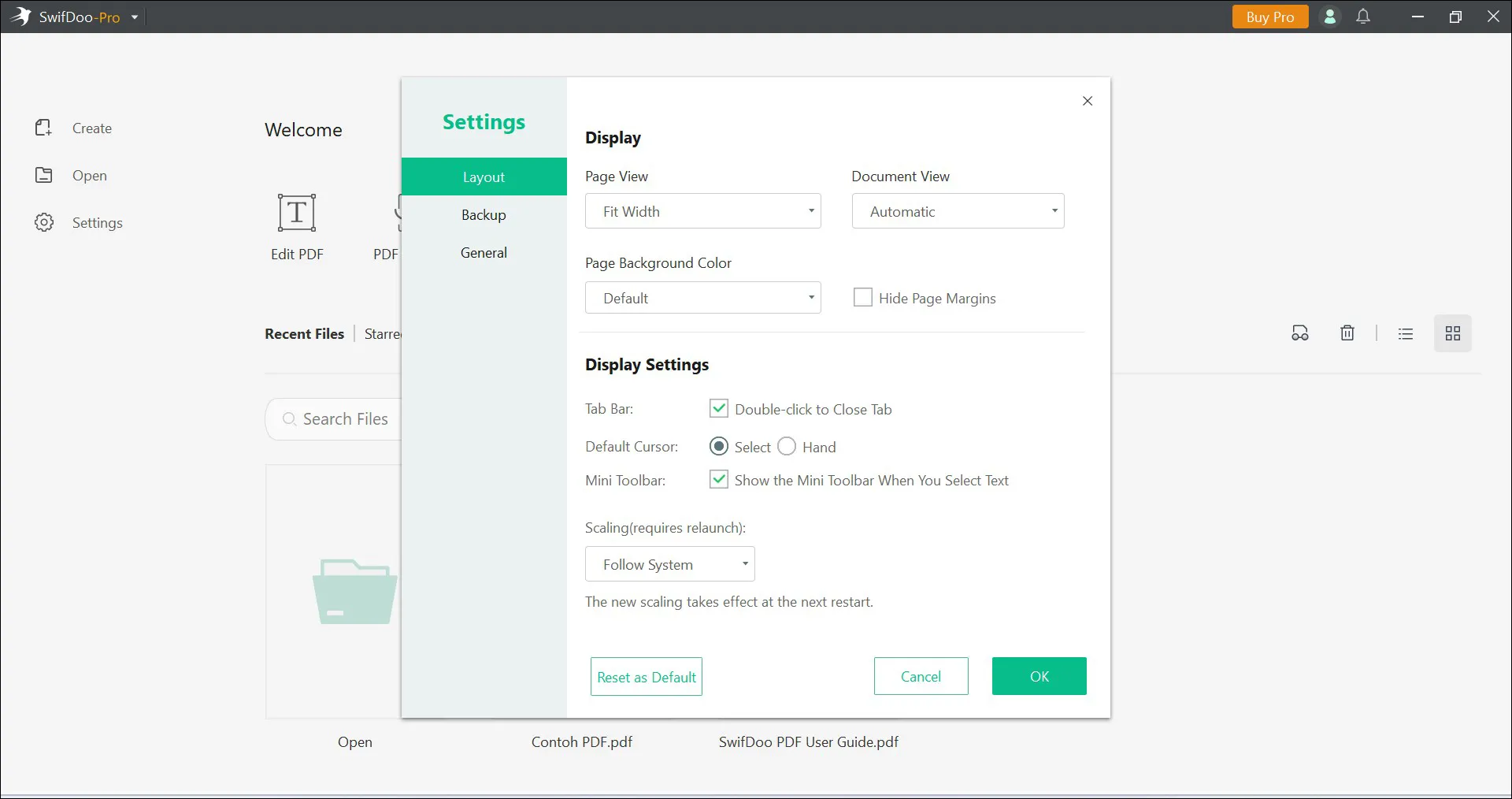Click the Open folder icon in sidebar
This screenshot has height=799, width=1512.
coord(43,175)
